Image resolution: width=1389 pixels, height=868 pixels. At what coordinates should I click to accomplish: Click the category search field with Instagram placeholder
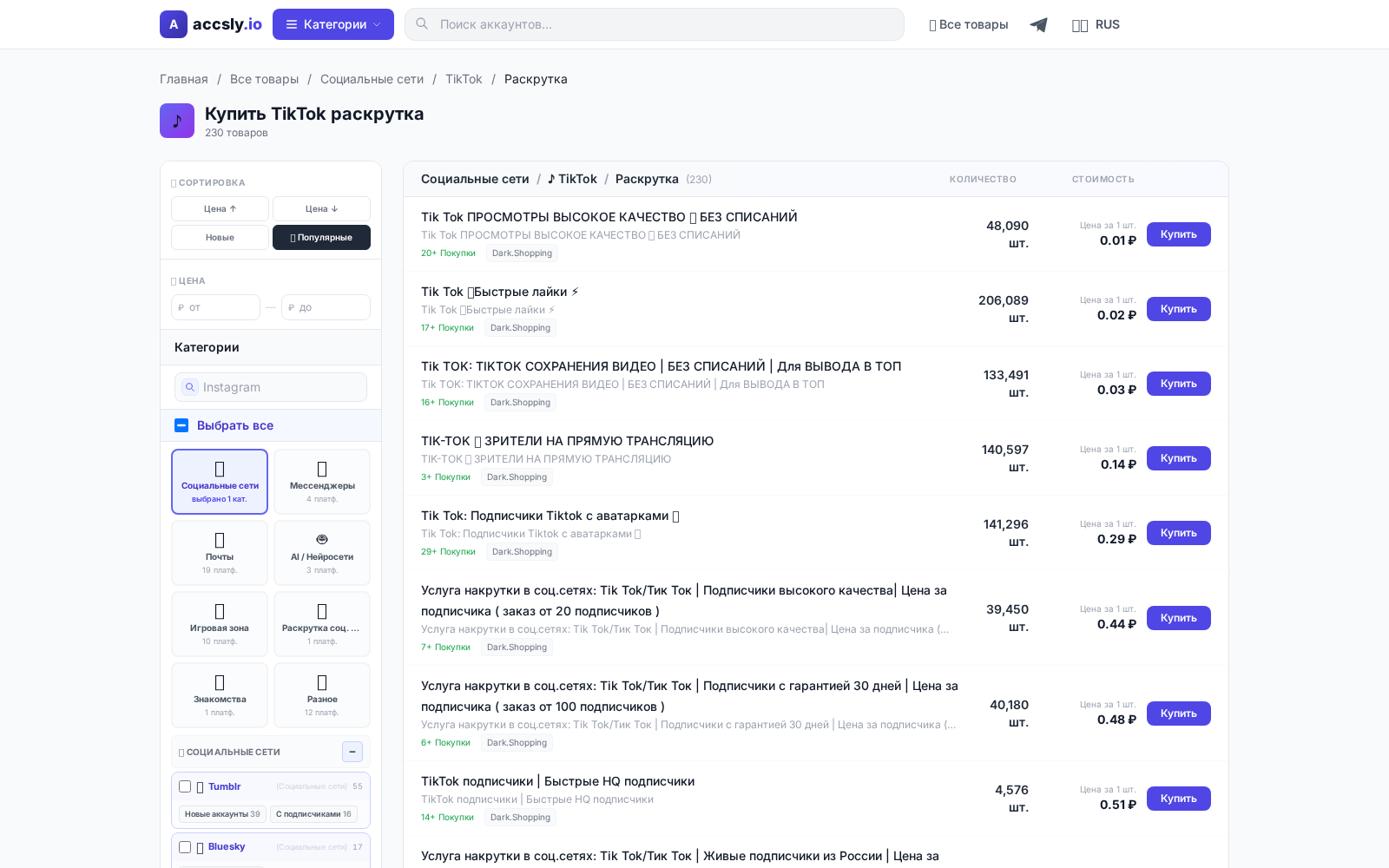coord(271,387)
